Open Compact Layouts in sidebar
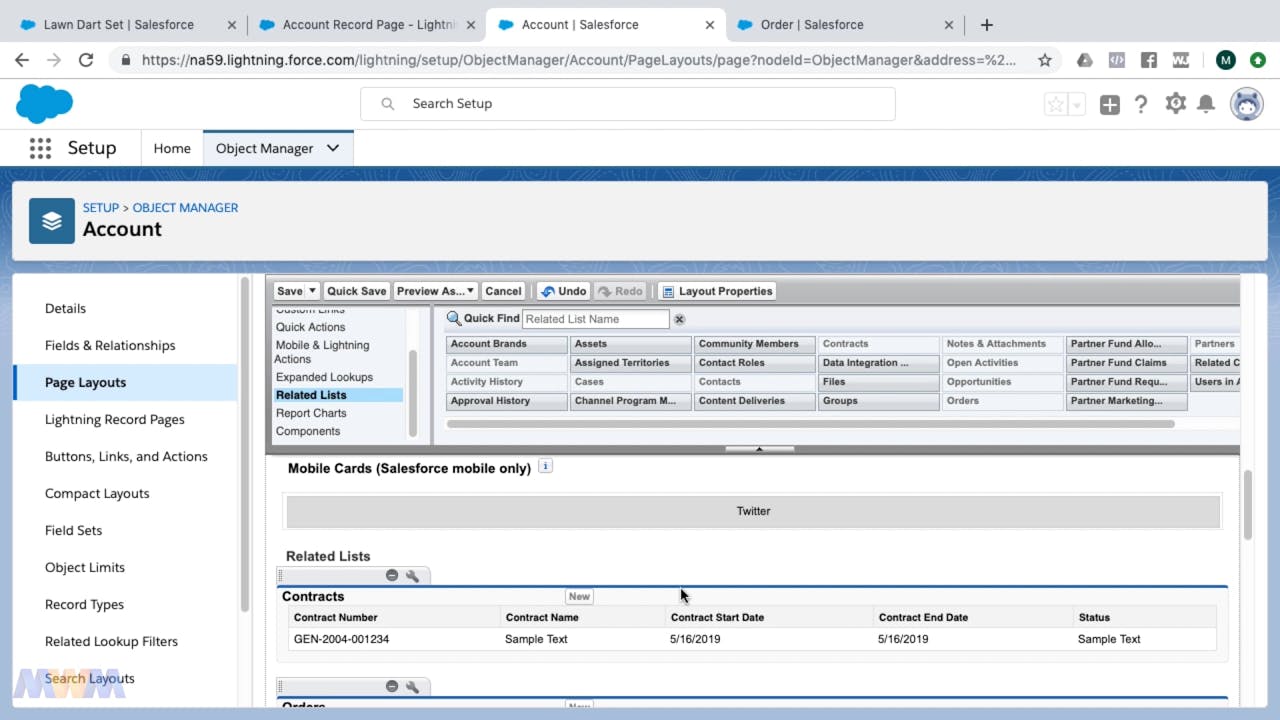The width and height of the screenshot is (1280, 720). pos(97,493)
